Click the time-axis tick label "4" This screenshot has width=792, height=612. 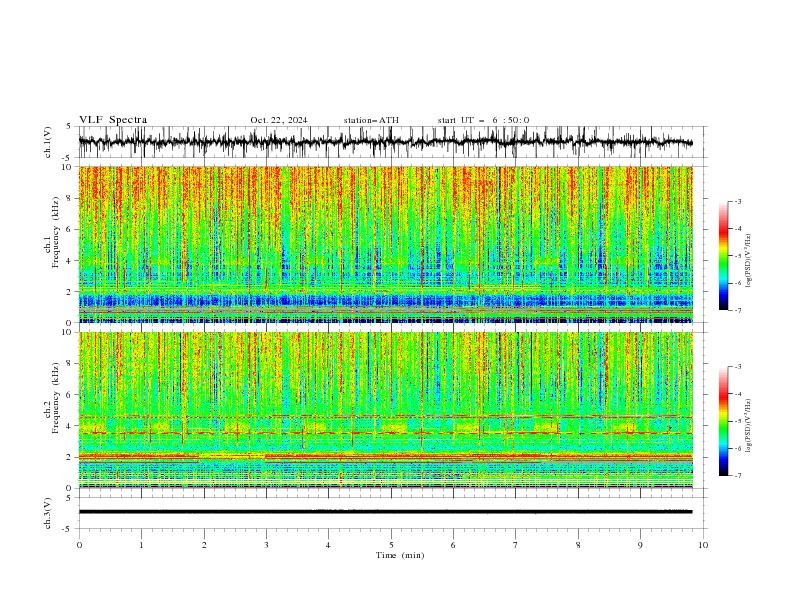pos(328,545)
